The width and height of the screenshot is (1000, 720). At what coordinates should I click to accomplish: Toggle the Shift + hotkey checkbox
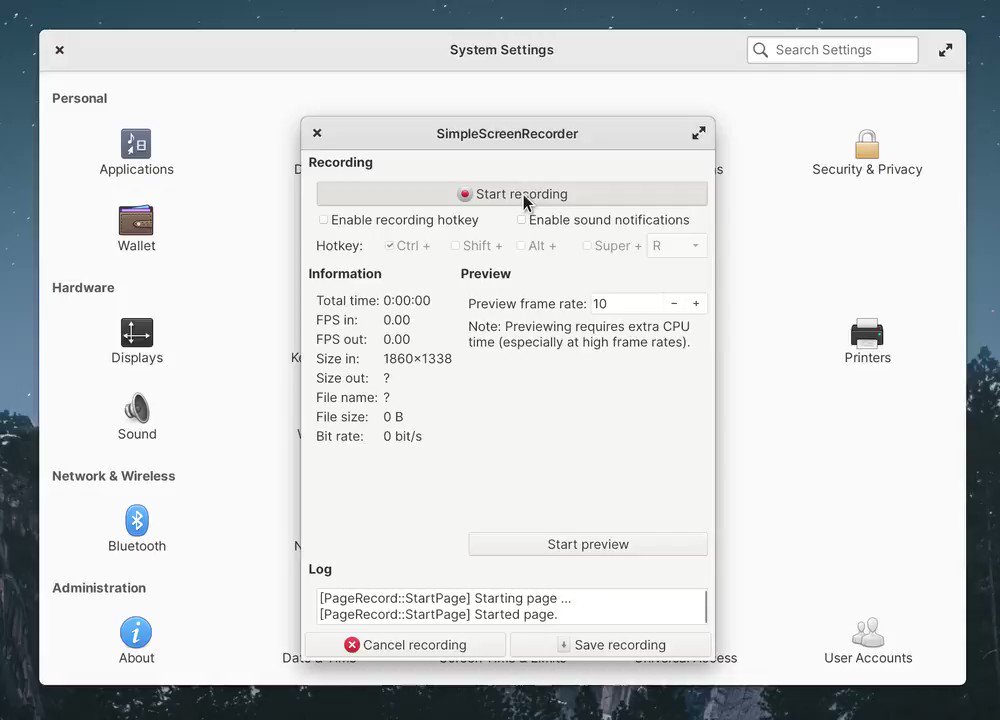pyautogui.click(x=455, y=246)
